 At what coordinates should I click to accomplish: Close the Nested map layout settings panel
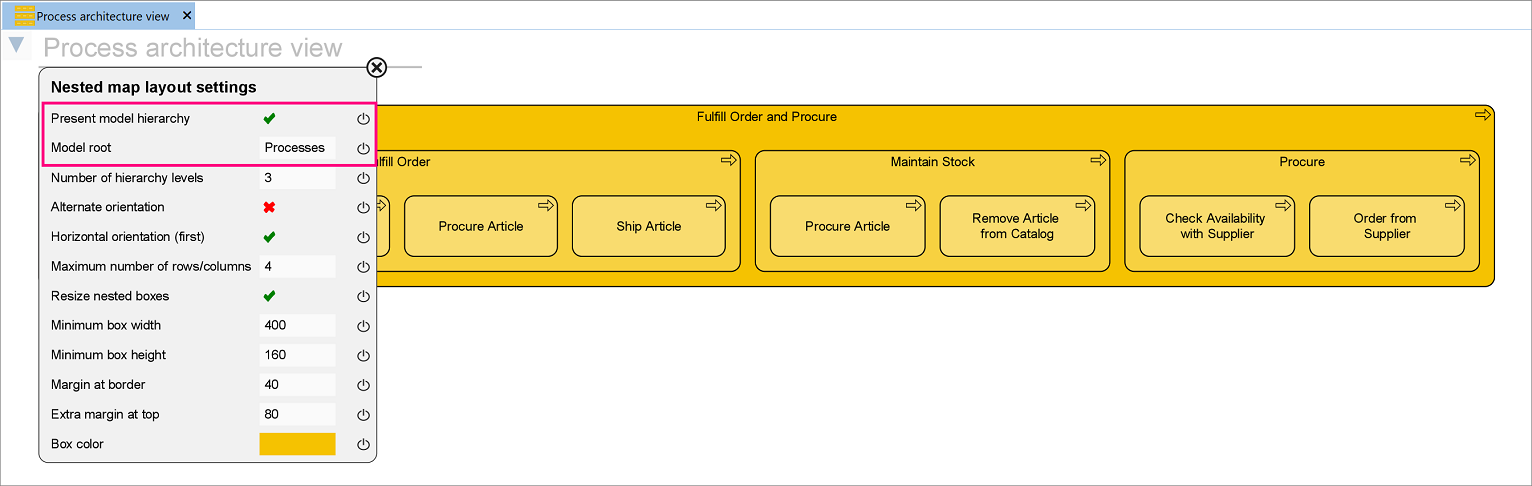click(x=376, y=67)
